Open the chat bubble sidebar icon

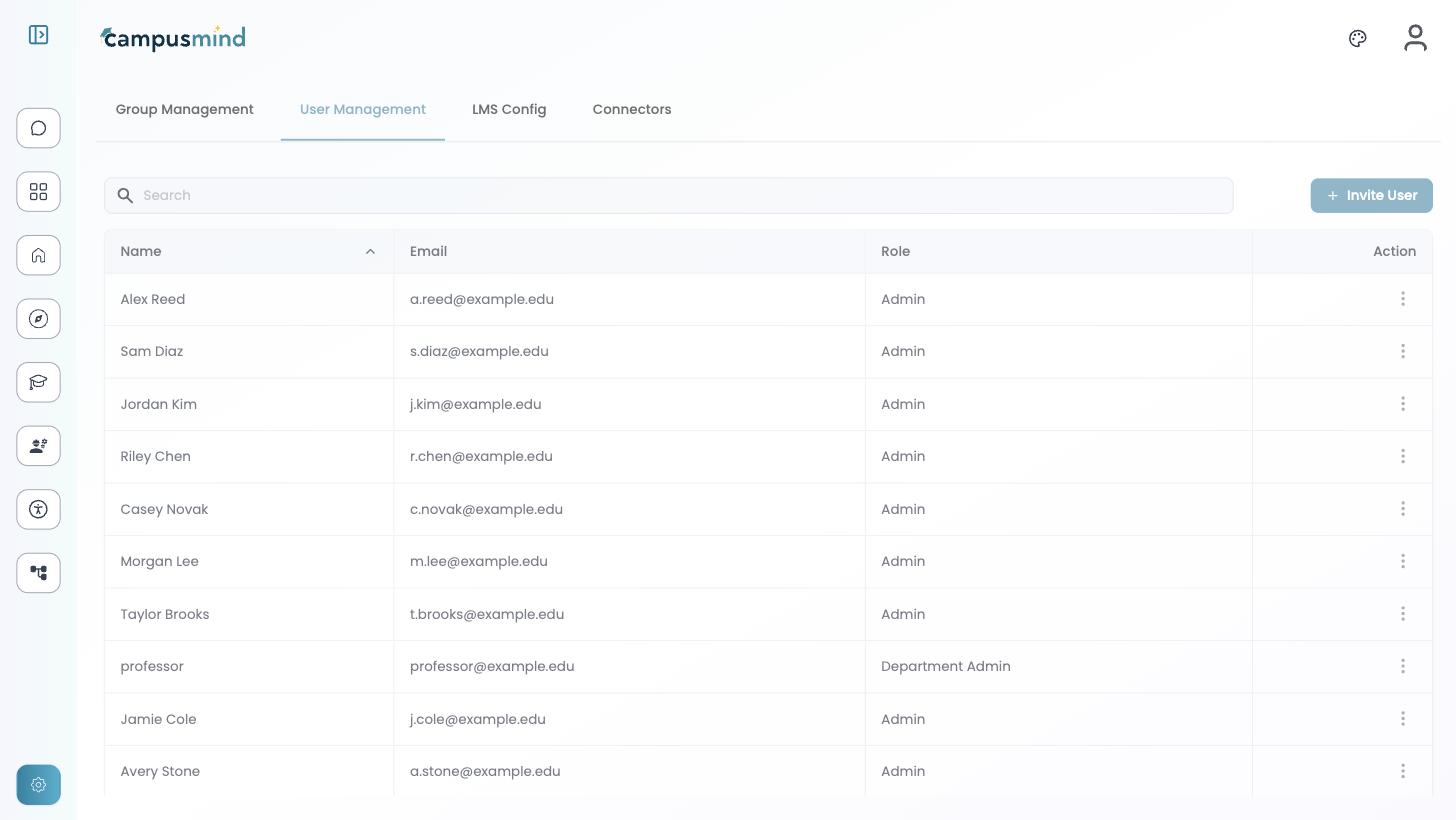(38, 128)
